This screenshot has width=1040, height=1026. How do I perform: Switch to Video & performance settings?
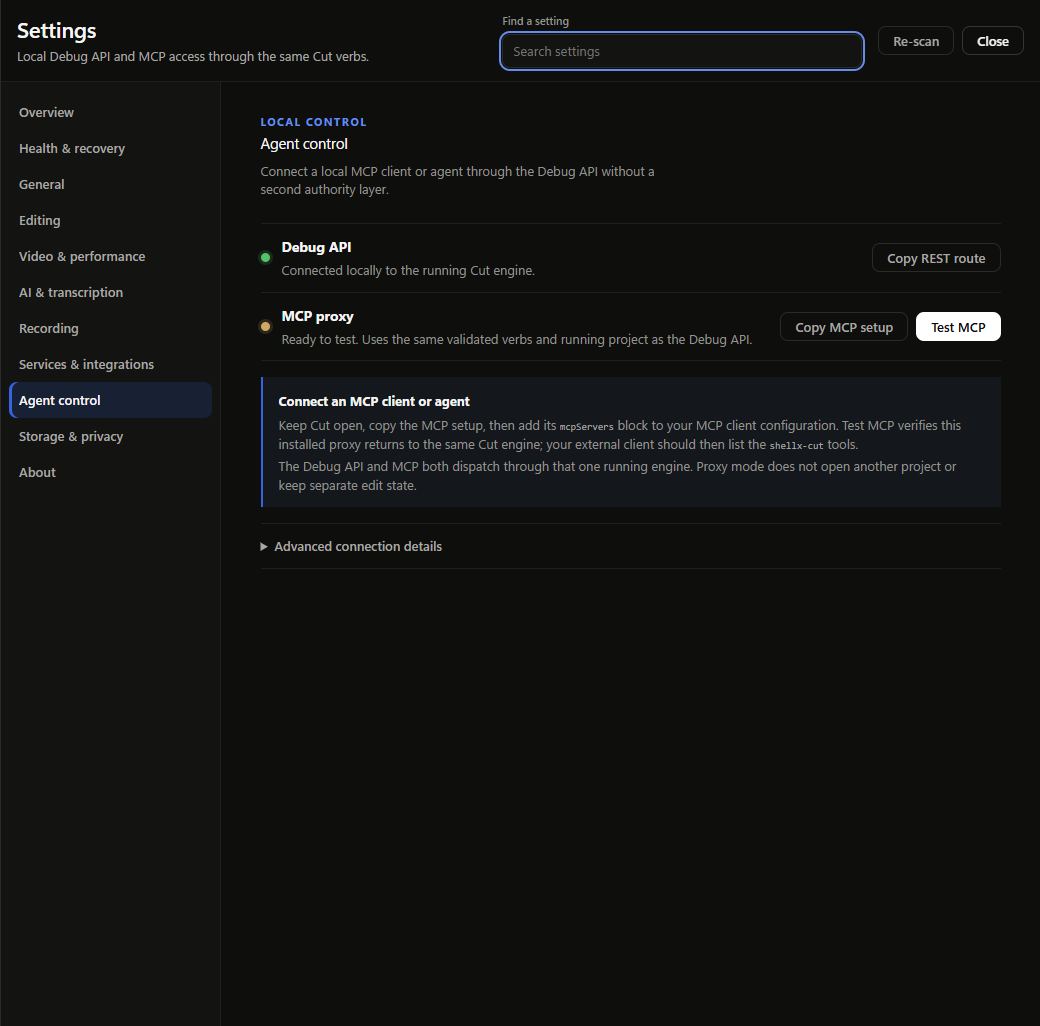[x=110, y=257]
